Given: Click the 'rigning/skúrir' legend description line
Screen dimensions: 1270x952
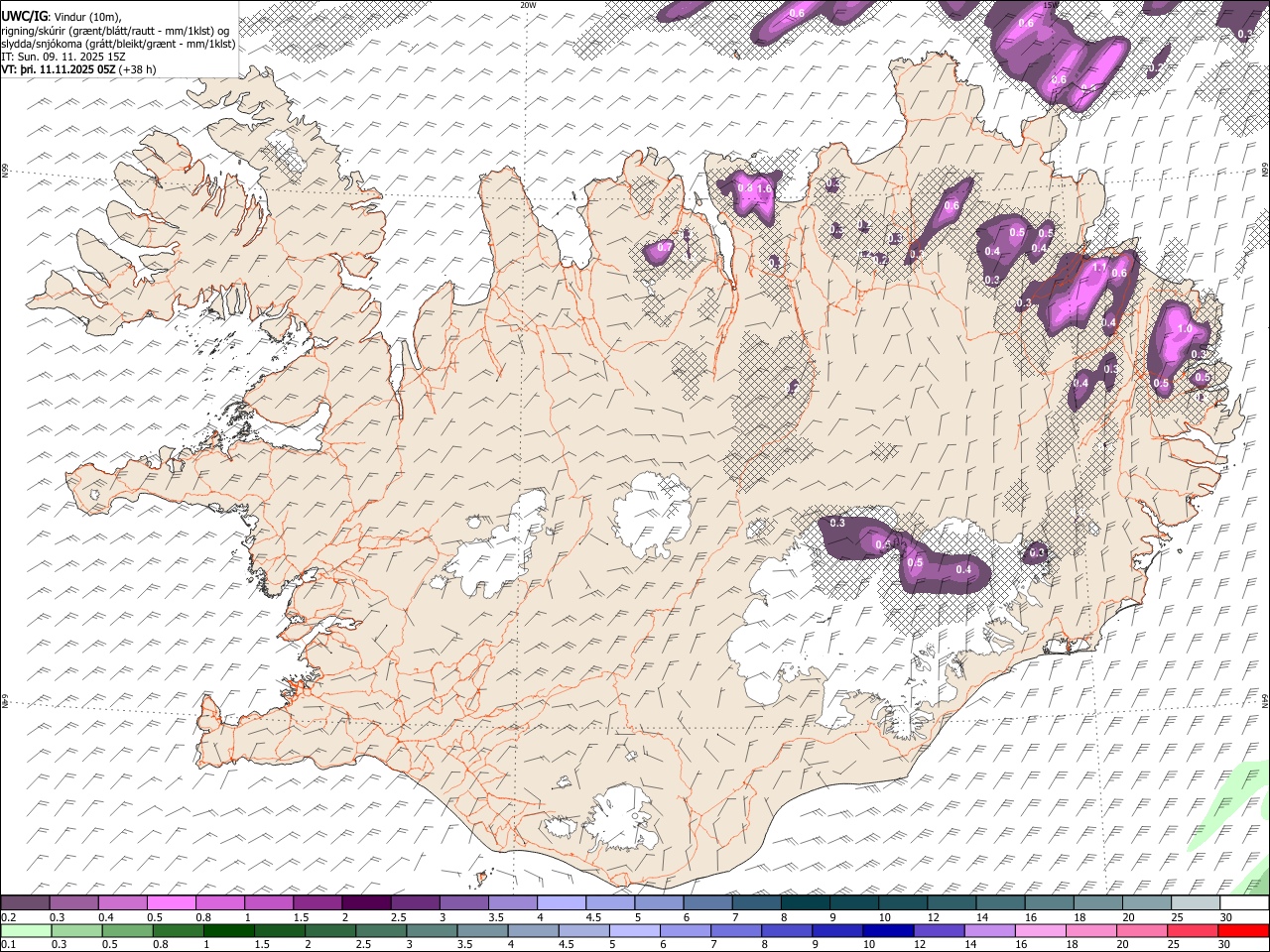Looking at the screenshot, I should tap(116, 30).
